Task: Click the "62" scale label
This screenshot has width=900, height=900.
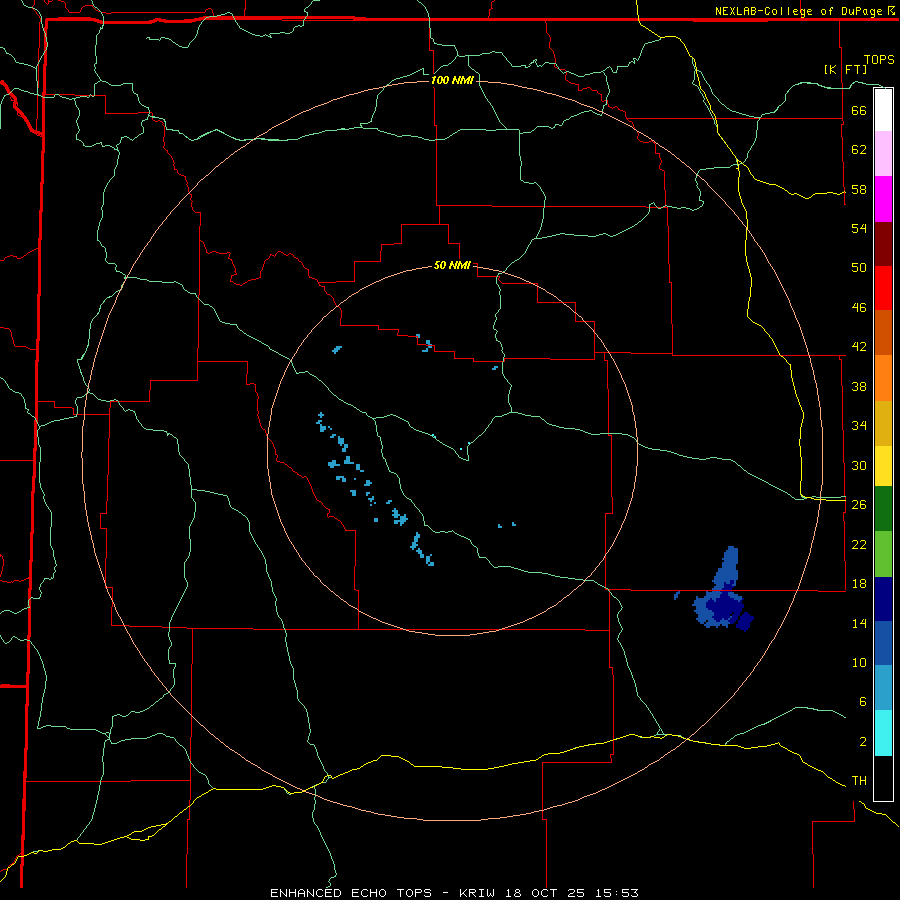Action: coord(859,150)
